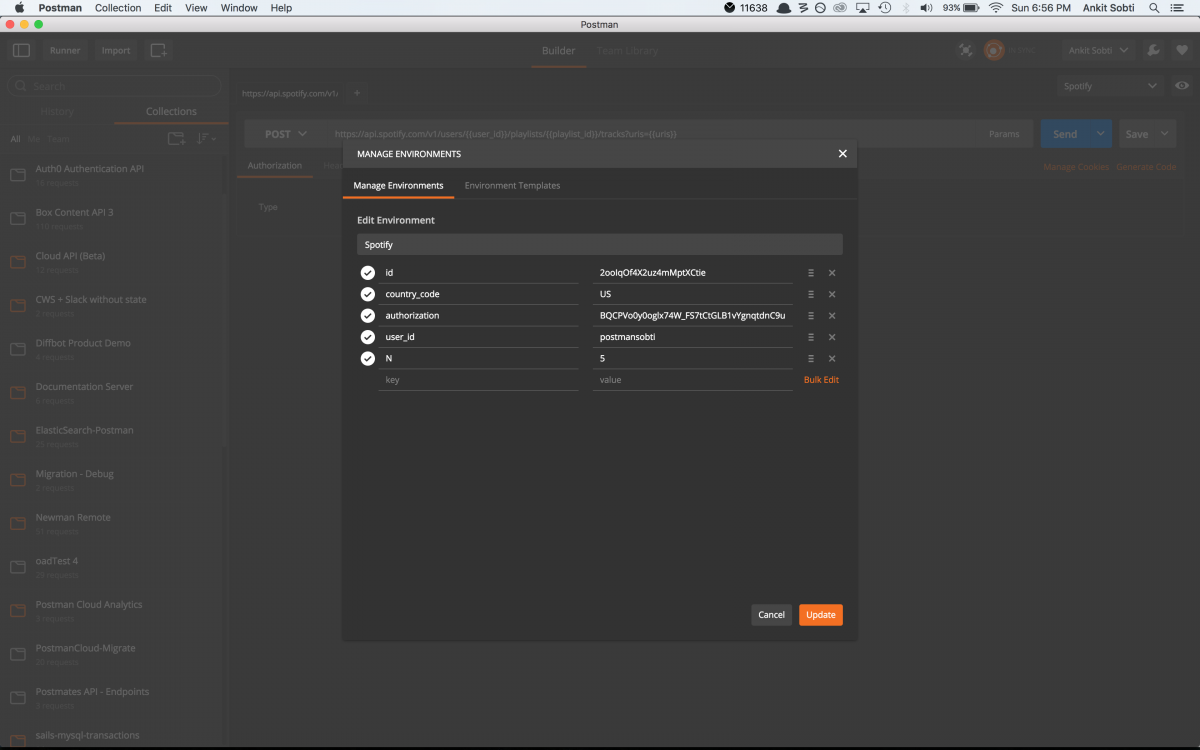Viewport: 1200px width, 750px height.
Task: Open a new window icon
Action: coord(158,50)
